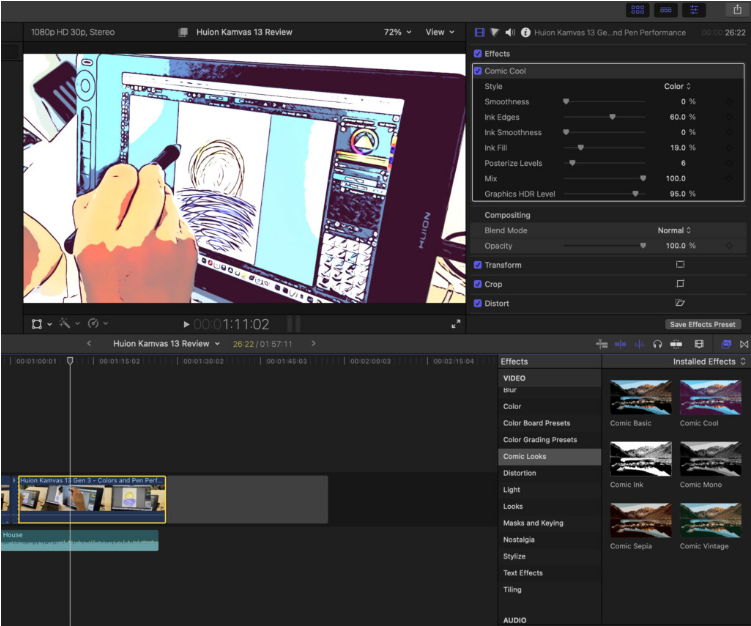Toggle audio skimming icon

(x=639, y=344)
